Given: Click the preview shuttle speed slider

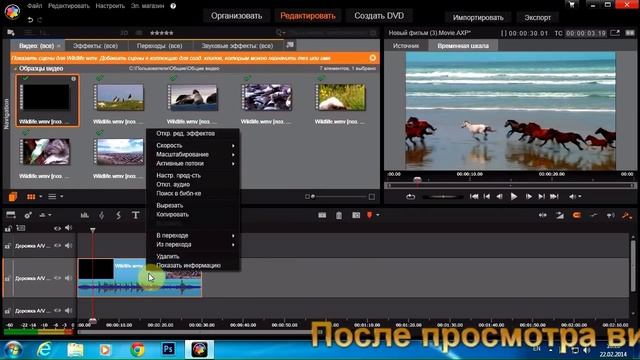Looking at the screenshot, I should [443, 197].
